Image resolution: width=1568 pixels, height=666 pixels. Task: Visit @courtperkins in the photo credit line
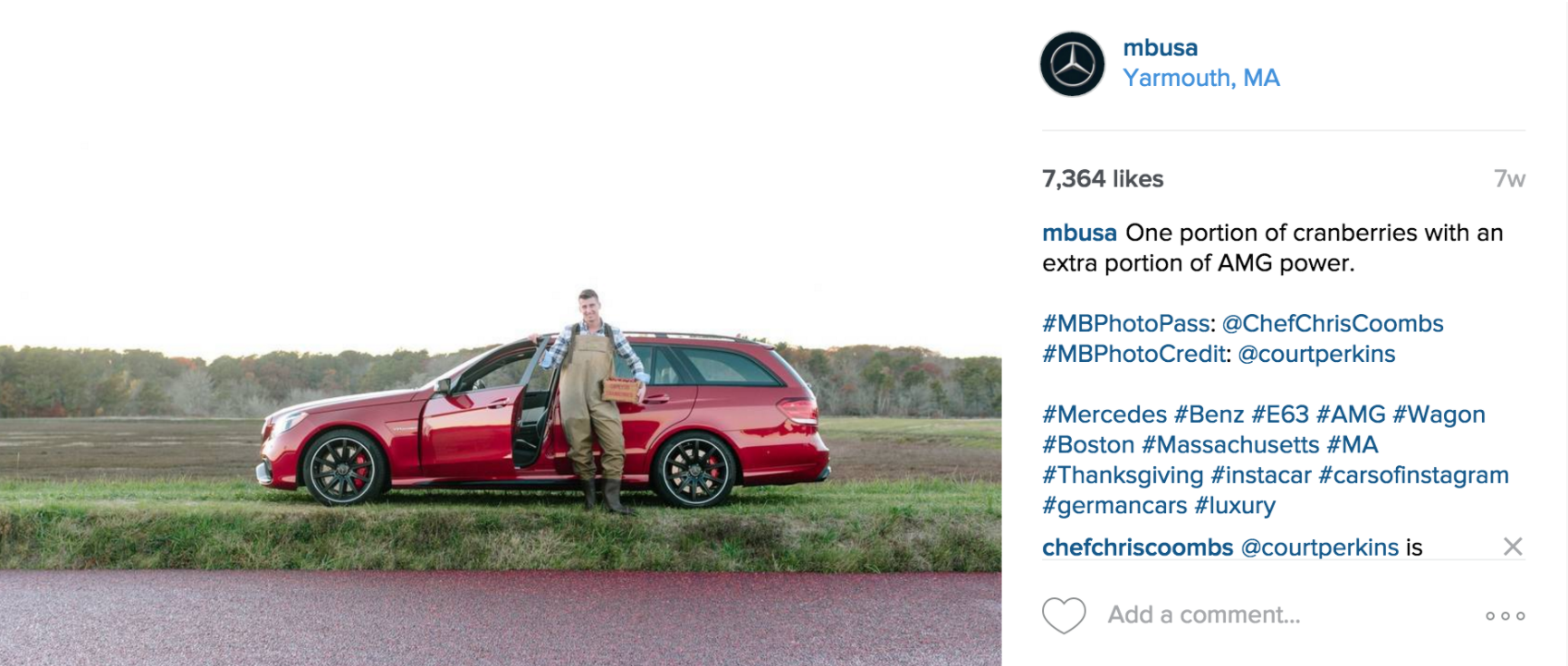[x=1316, y=354]
